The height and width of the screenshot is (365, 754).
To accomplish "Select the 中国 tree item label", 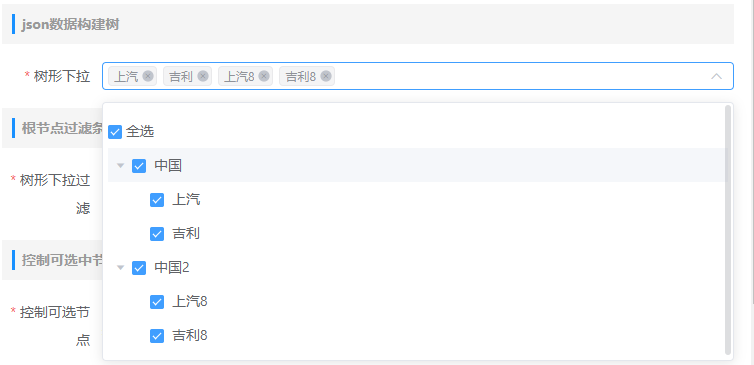I will tap(168, 165).
